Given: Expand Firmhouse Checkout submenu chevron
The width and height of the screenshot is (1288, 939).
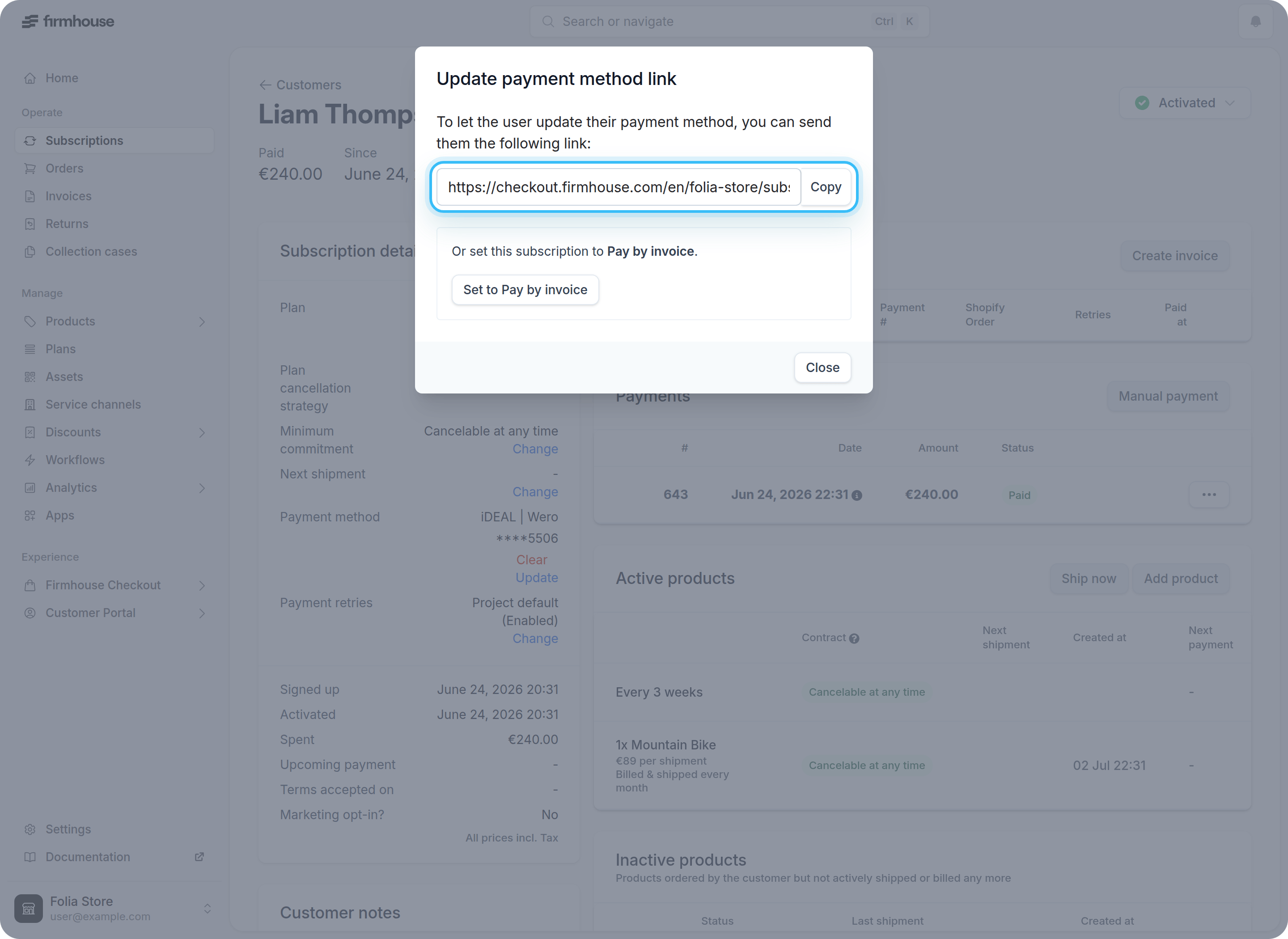Looking at the screenshot, I should [202, 585].
